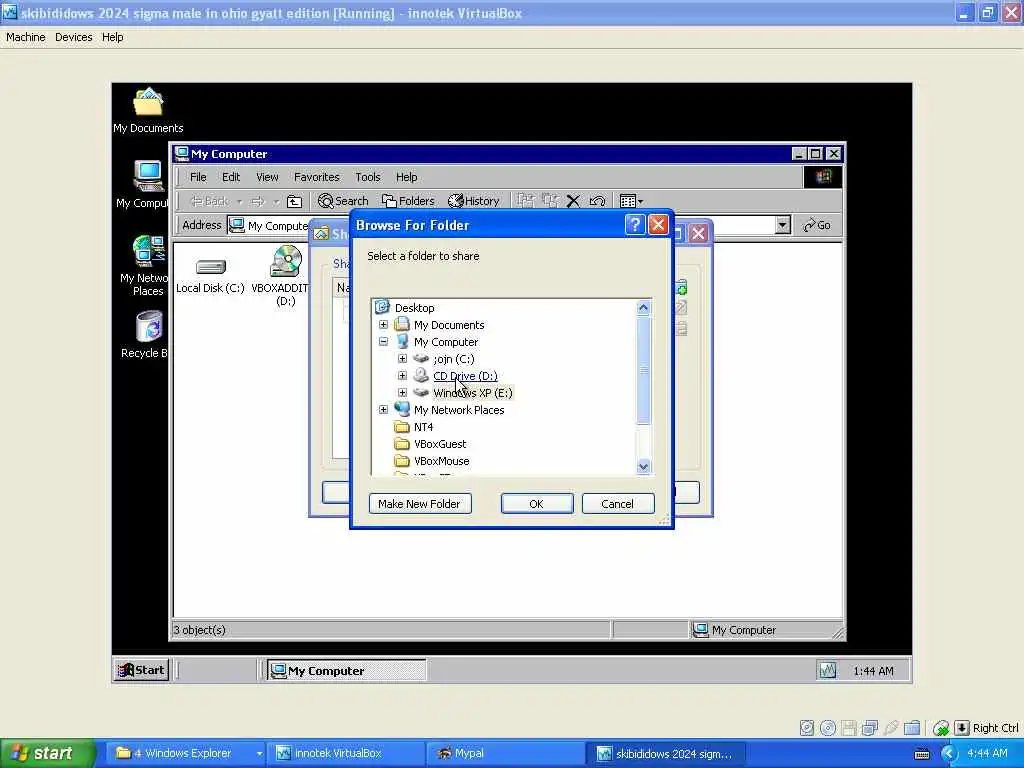Image resolution: width=1024 pixels, height=768 pixels.
Task: Open the History pane button
Action: pos(473,201)
